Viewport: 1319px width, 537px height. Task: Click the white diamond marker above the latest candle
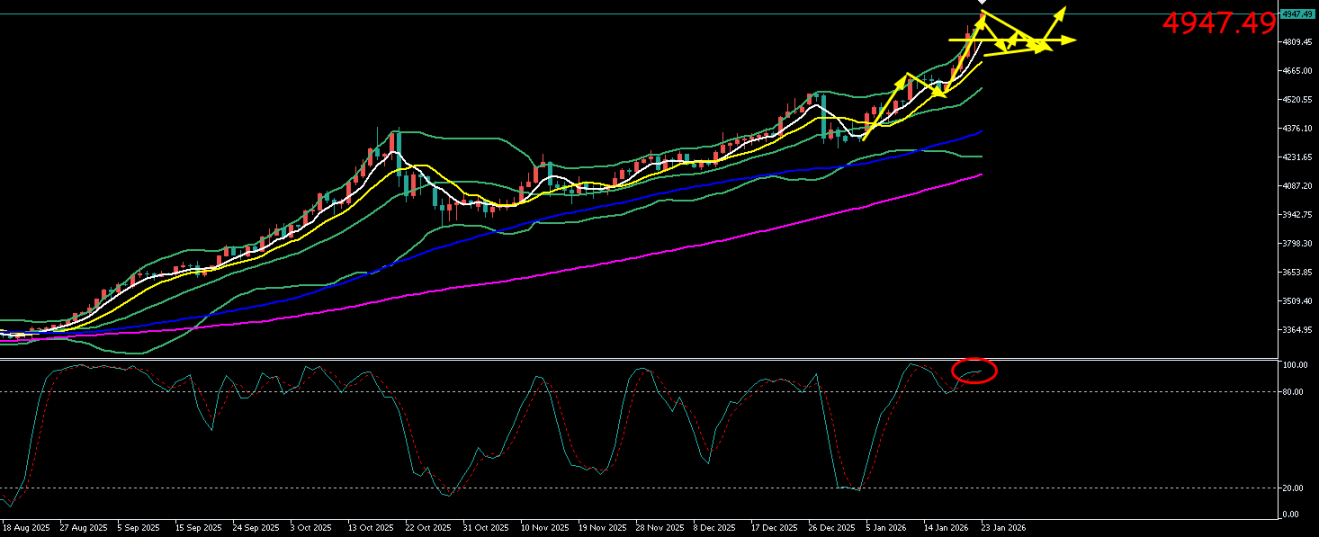pyautogui.click(x=981, y=4)
